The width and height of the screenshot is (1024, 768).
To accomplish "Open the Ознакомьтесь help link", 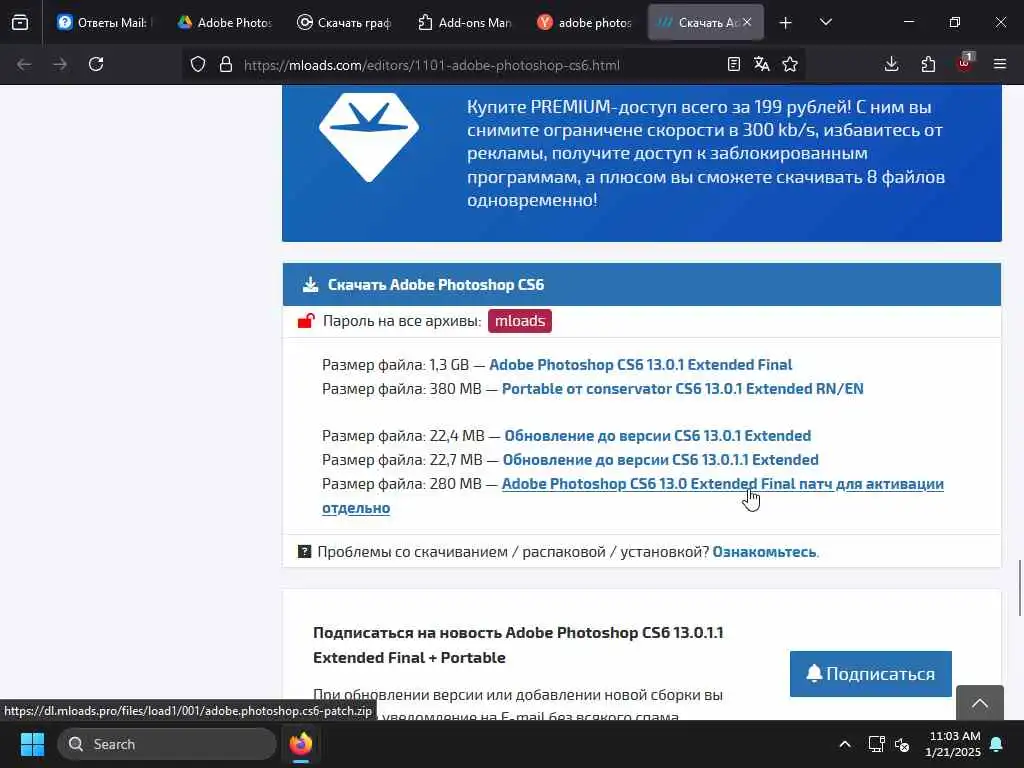I will pyautogui.click(x=764, y=552).
